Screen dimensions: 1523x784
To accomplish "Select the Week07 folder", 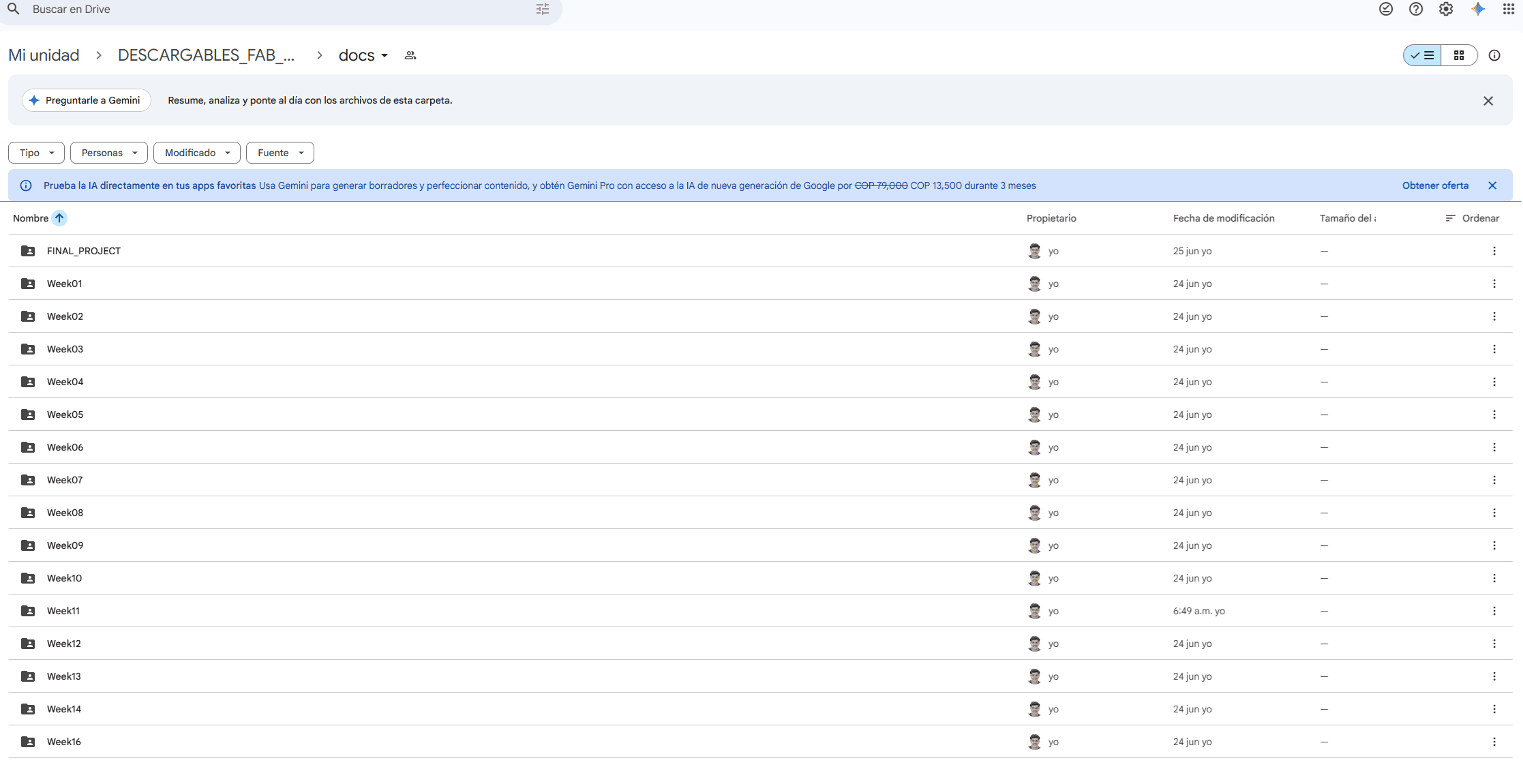I will coord(760,480).
